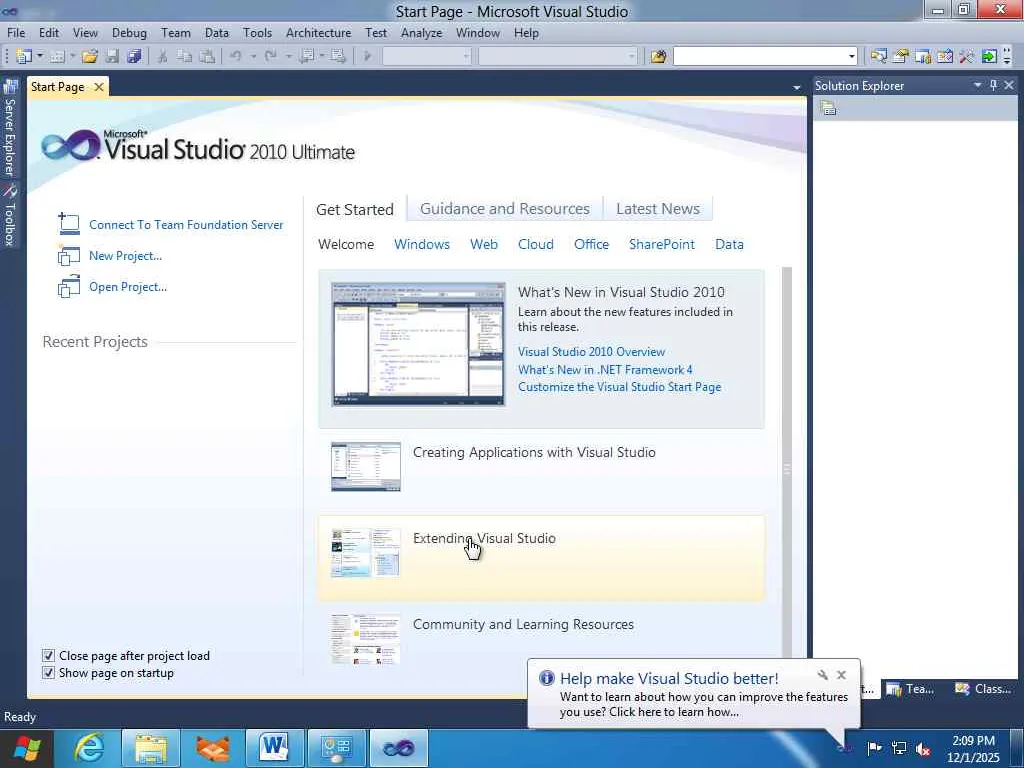Click the Add New Item toolbar icon

57,56
